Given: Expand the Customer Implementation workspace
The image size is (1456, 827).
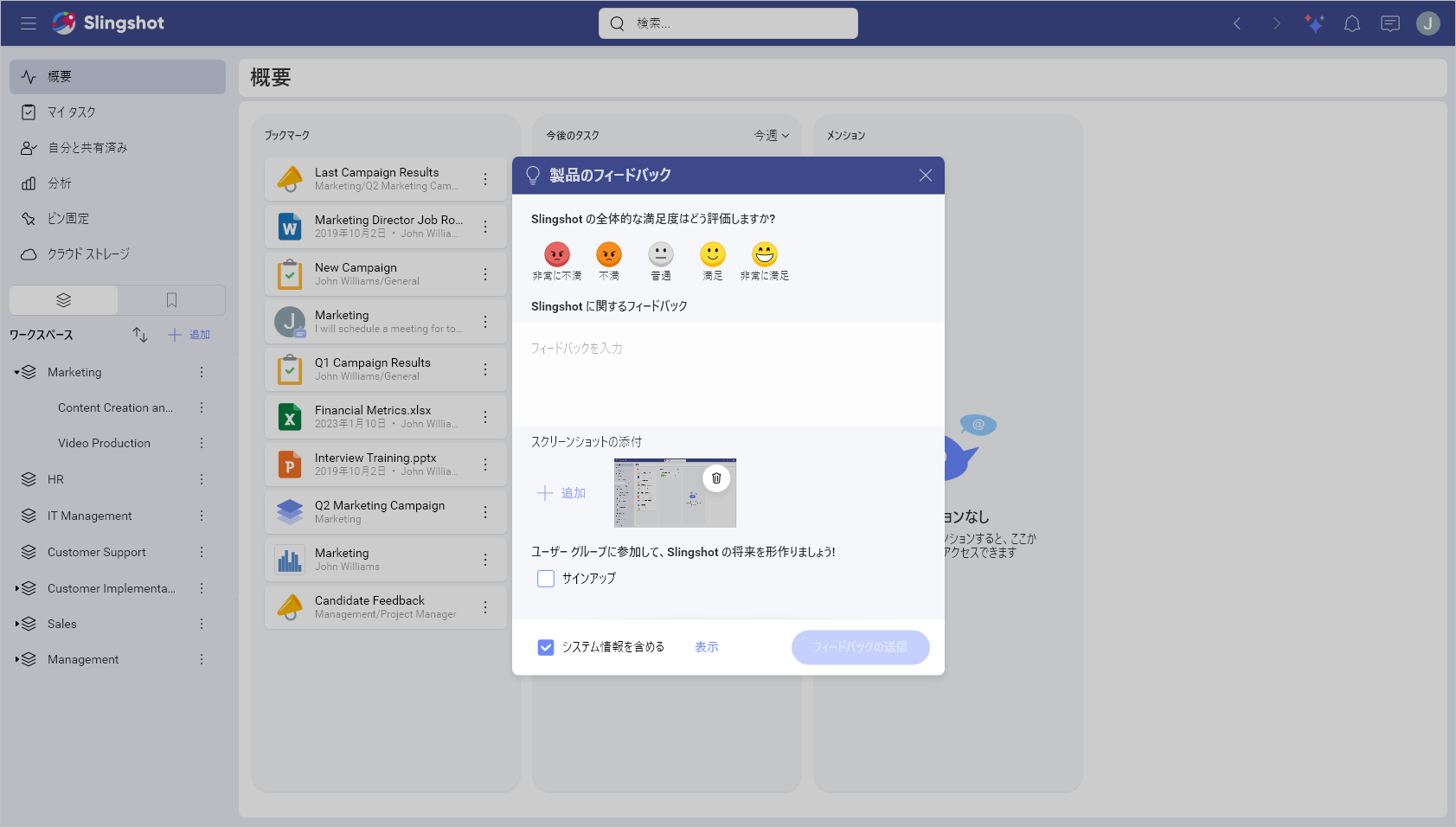Looking at the screenshot, I should click(16, 589).
